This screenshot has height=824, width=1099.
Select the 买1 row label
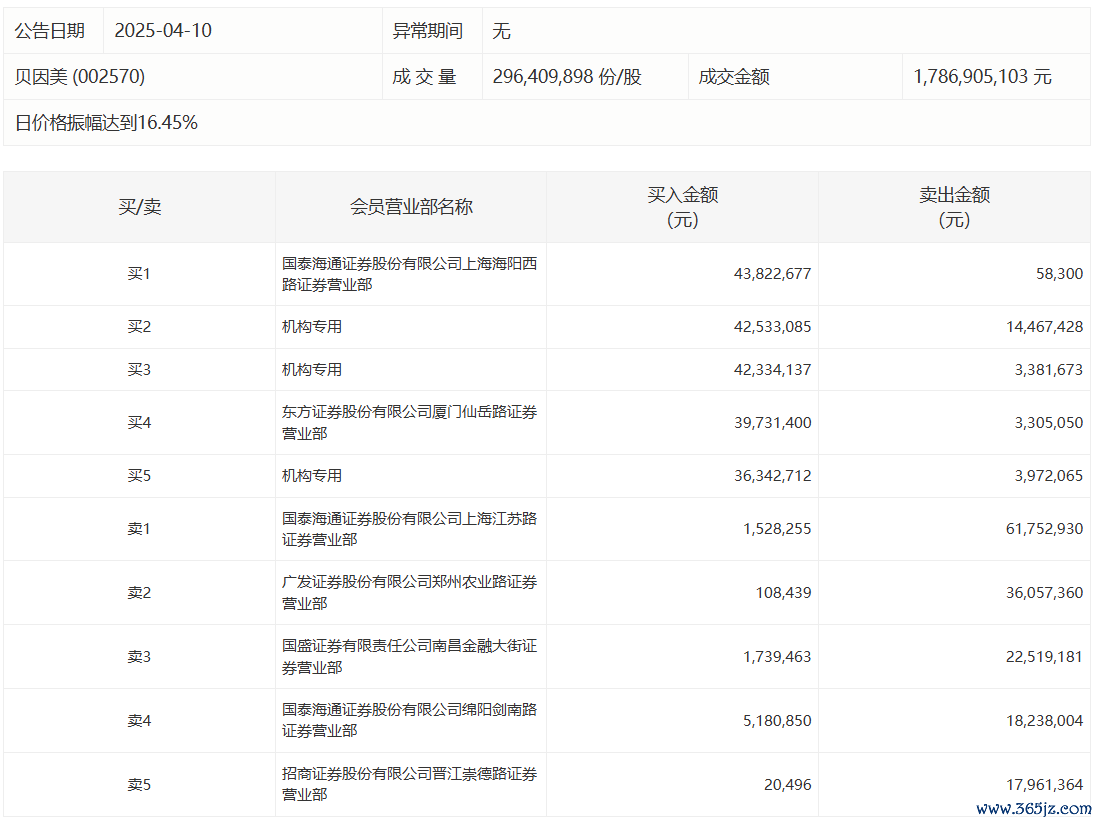139,274
